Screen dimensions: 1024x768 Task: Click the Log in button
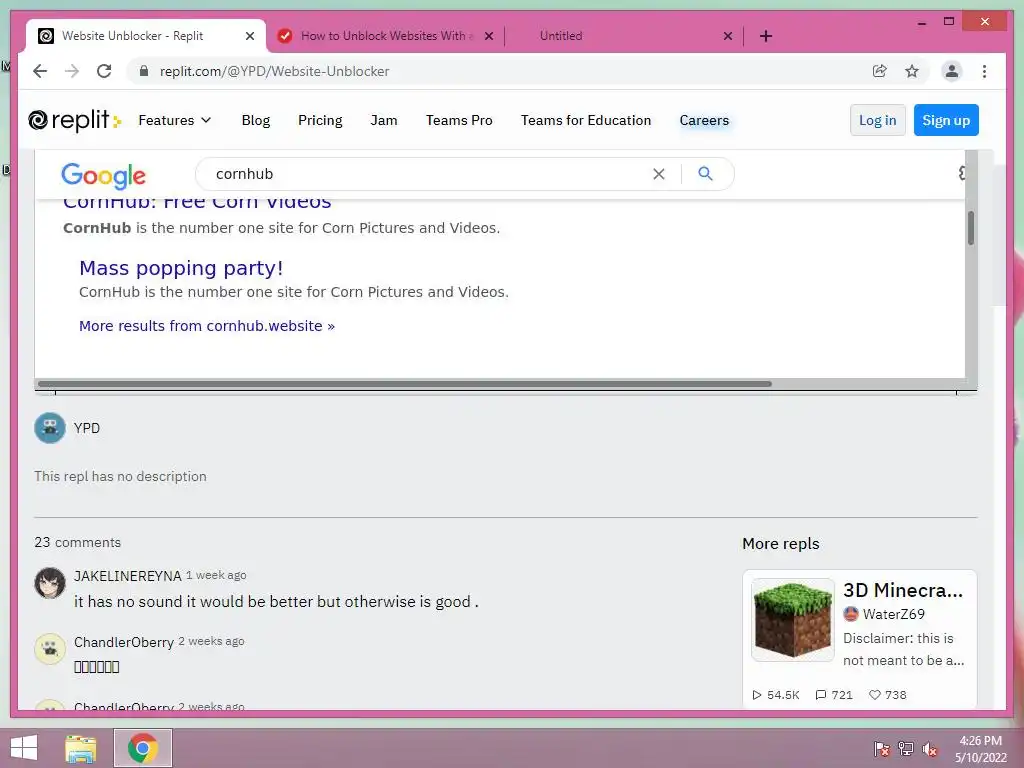(x=878, y=120)
